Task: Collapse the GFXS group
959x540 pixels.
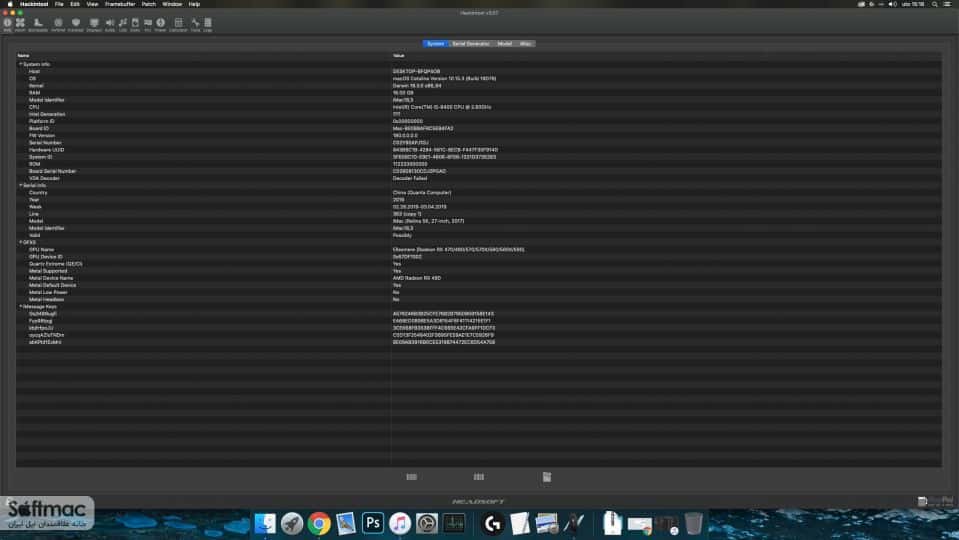Action: [x=20, y=242]
